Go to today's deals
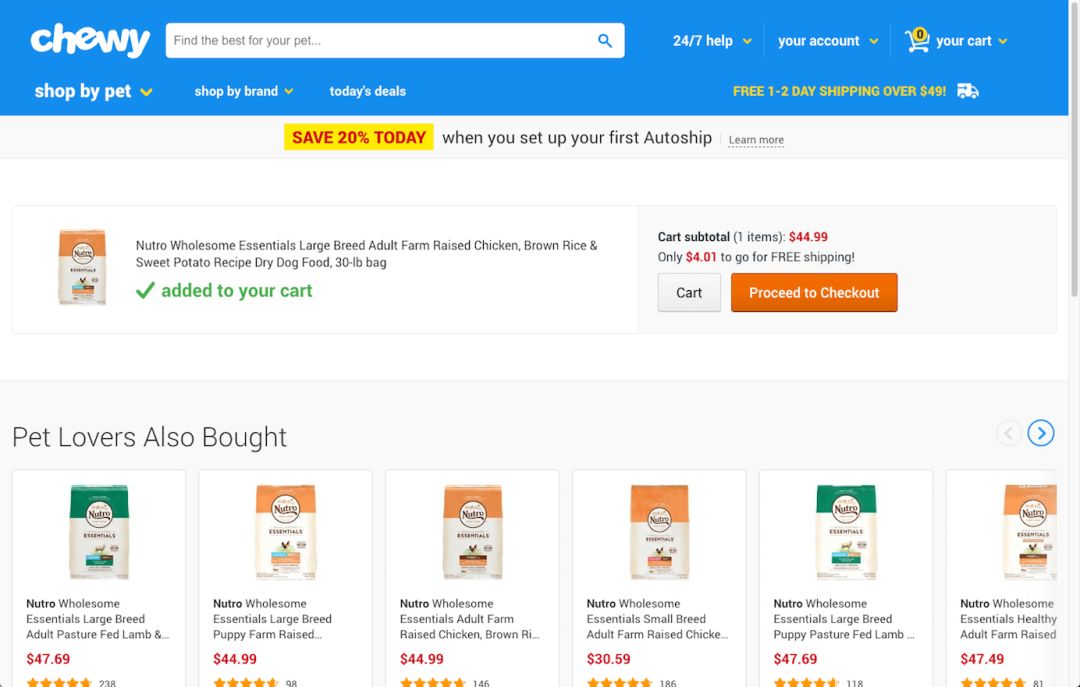 (368, 91)
